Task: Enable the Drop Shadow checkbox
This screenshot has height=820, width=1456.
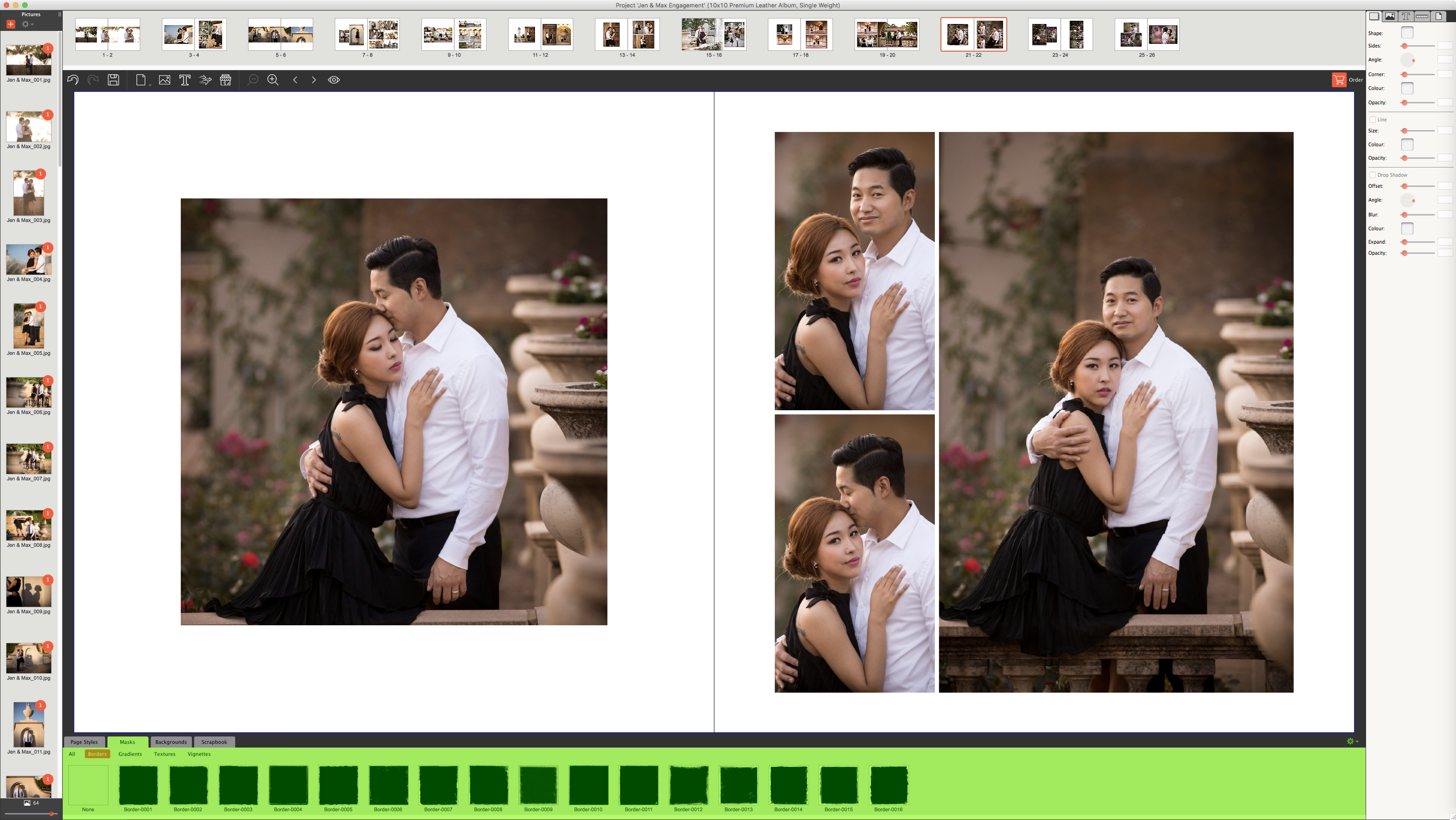Action: (1372, 175)
